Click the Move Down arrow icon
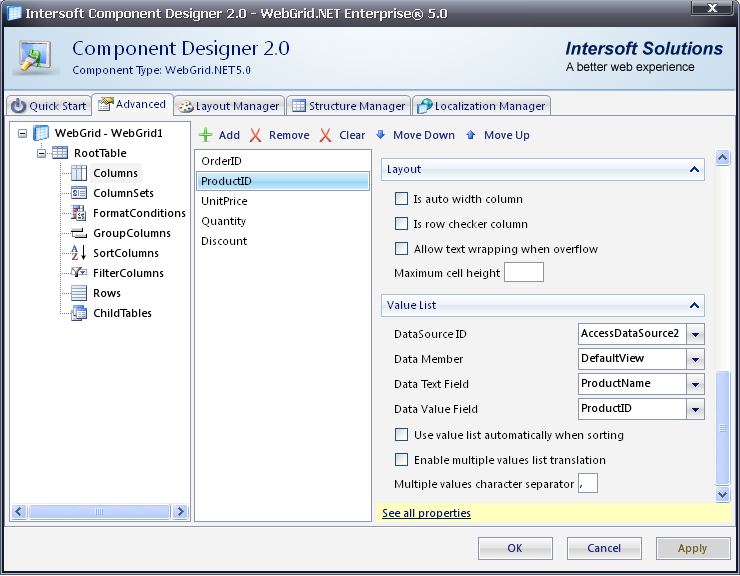 click(380, 135)
